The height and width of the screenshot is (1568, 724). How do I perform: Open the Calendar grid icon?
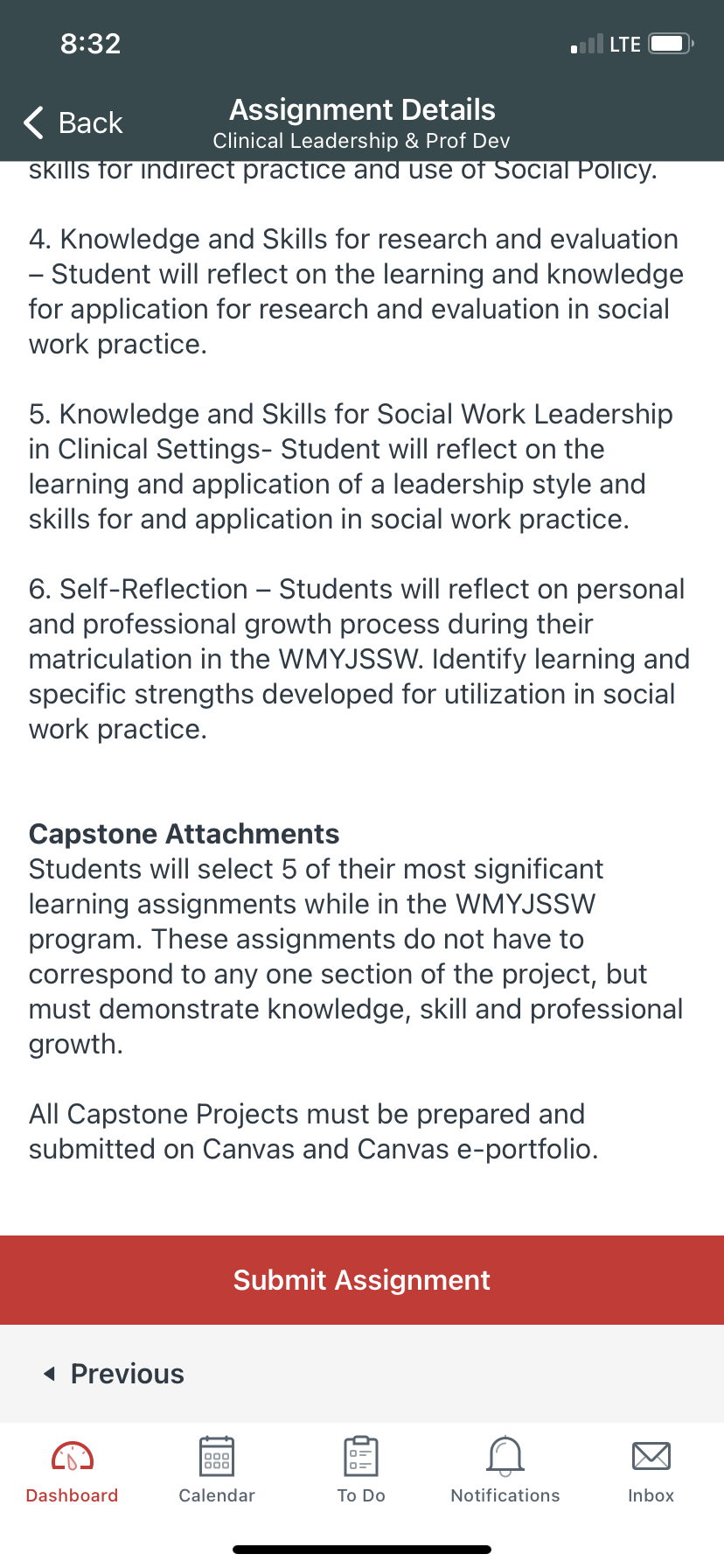(217, 1457)
